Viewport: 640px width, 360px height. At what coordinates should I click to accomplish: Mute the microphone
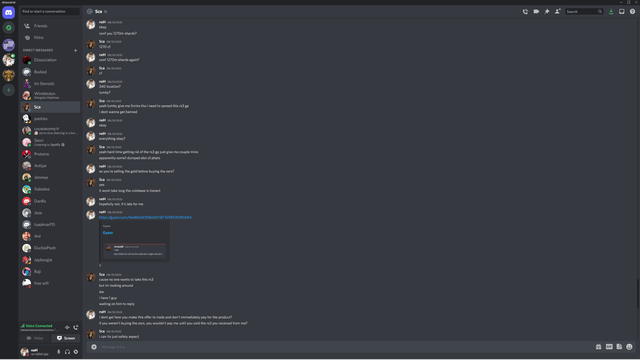coord(59,351)
